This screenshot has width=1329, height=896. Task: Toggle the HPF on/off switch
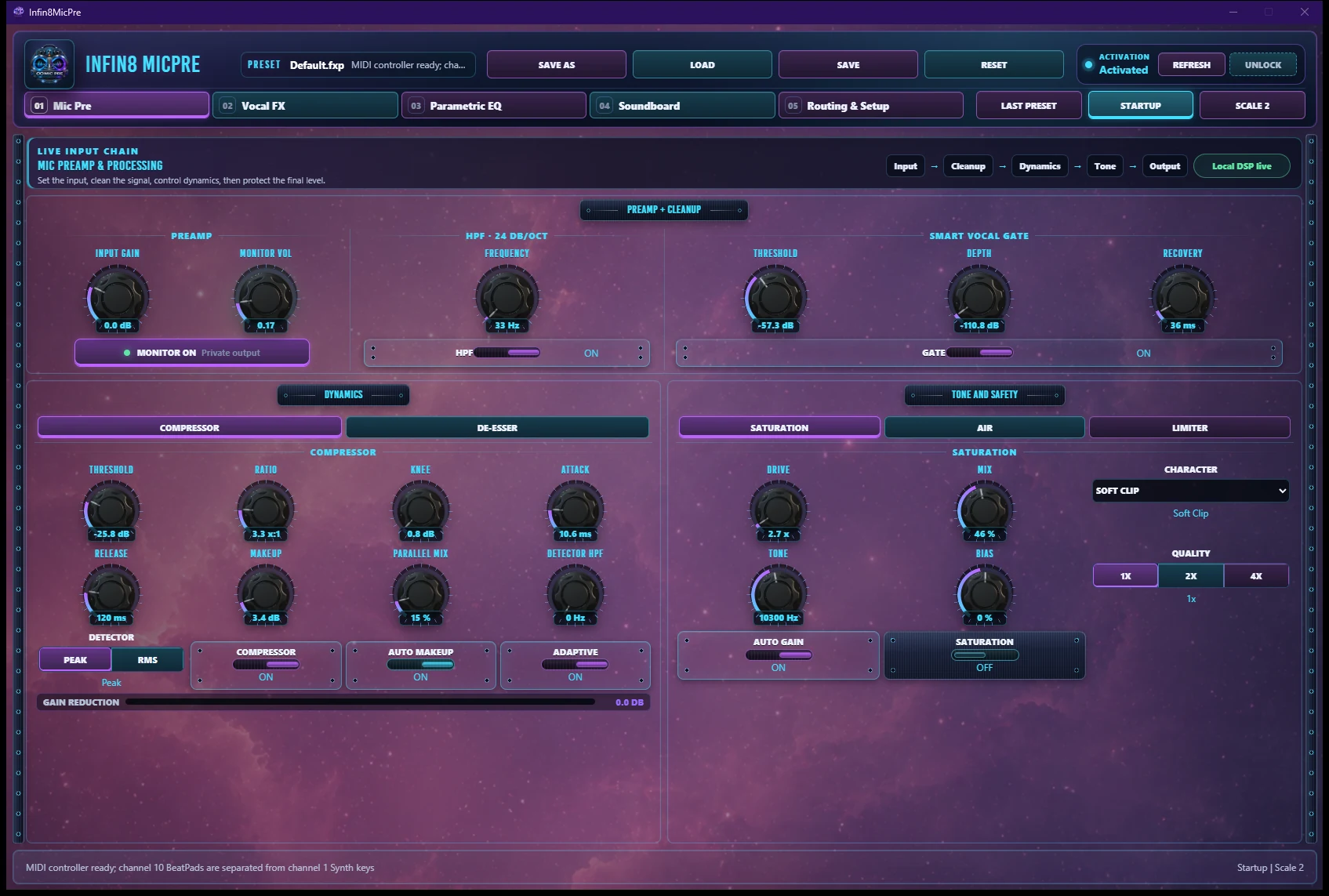tap(507, 353)
